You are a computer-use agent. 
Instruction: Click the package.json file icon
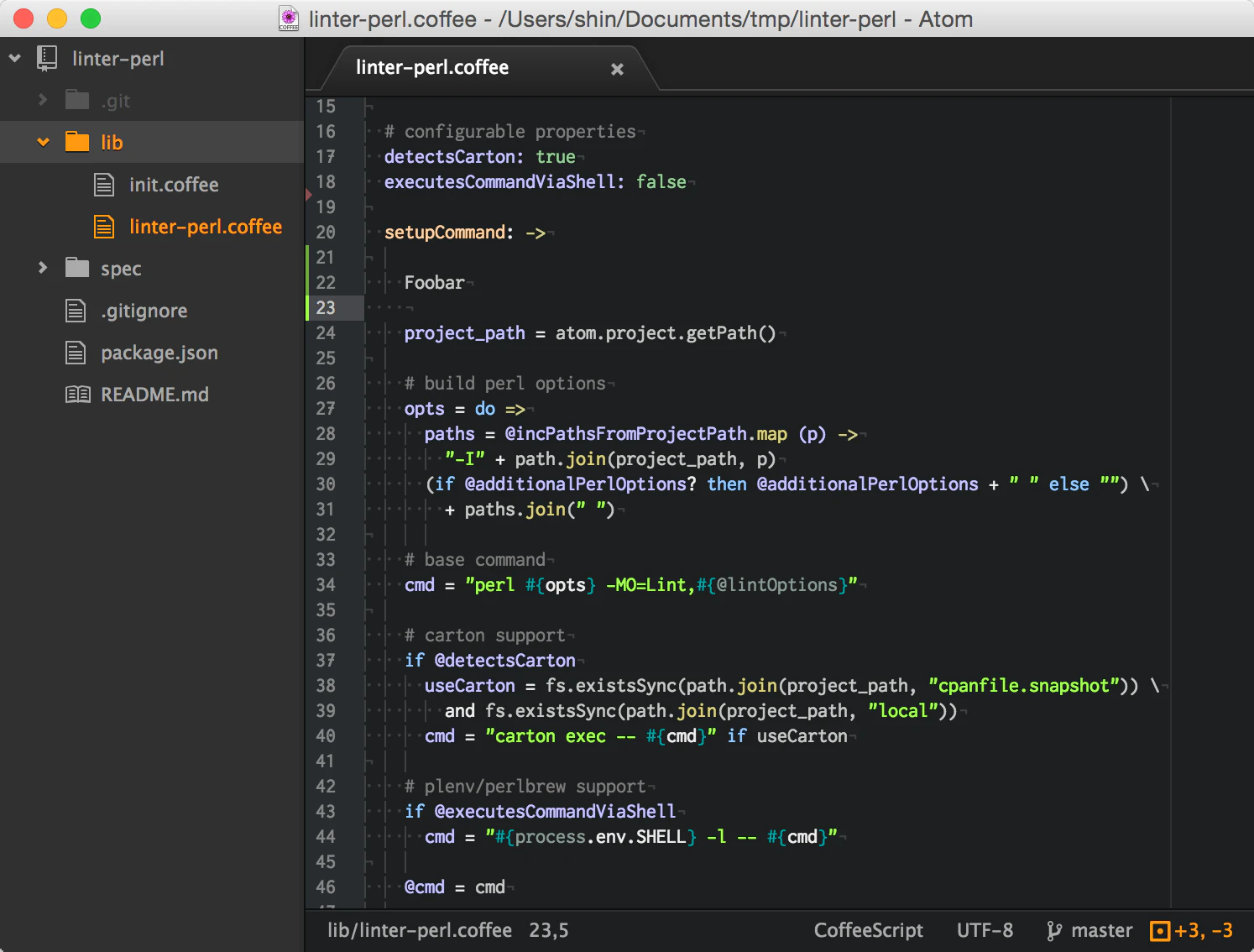click(x=76, y=353)
